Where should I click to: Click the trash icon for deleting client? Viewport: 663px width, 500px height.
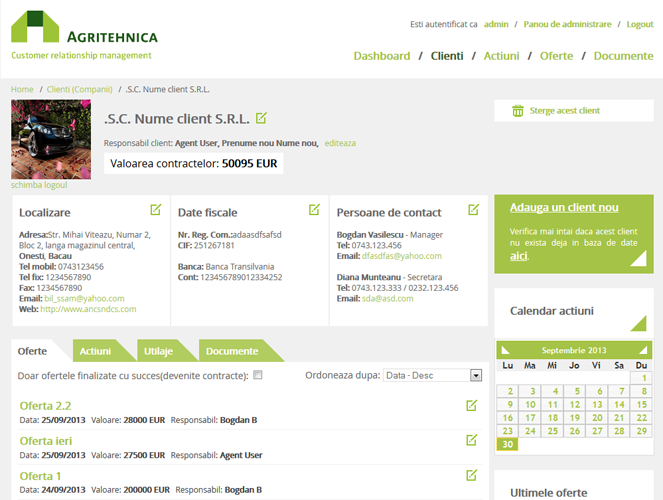[518, 111]
